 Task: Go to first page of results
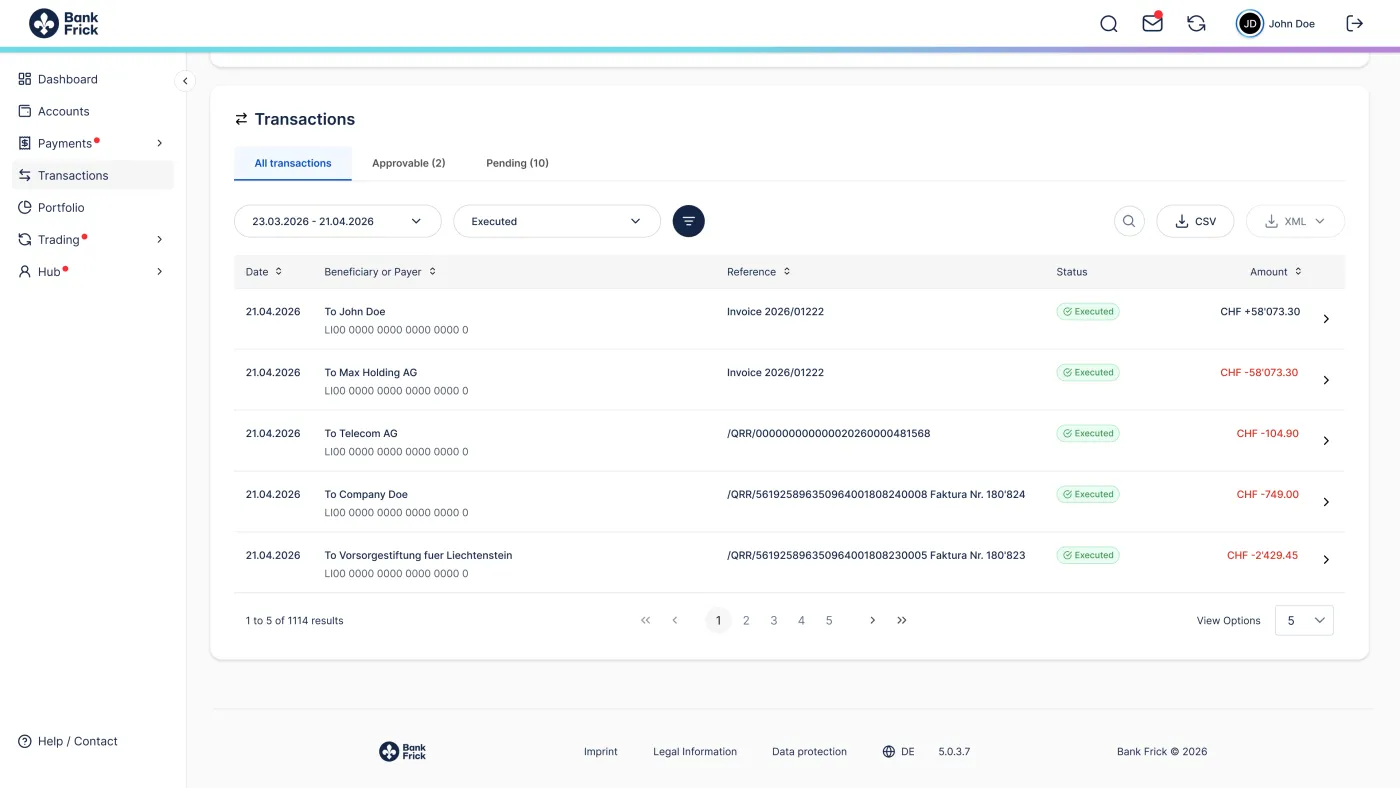tap(646, 620)
